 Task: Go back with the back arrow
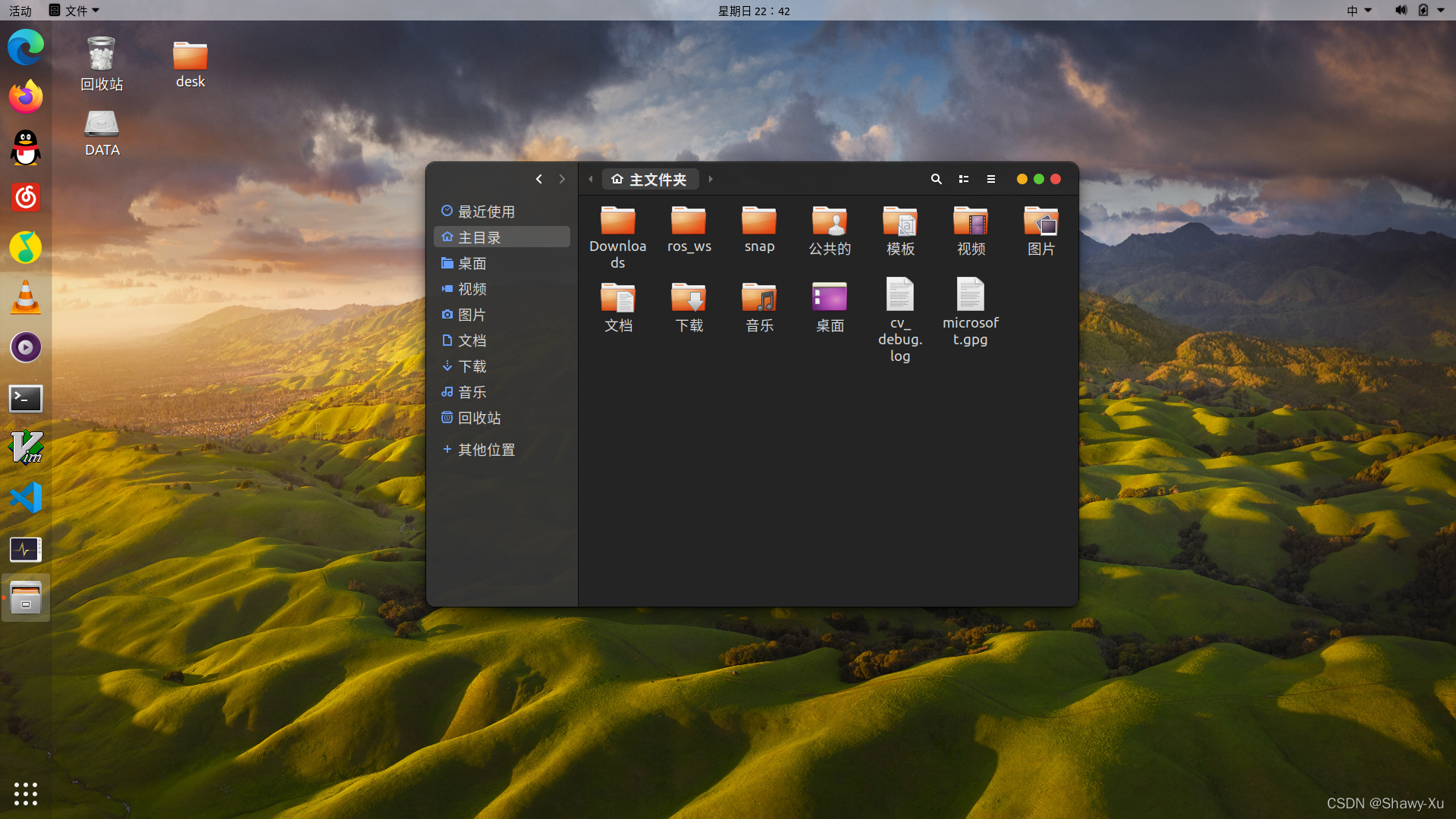point(539,179)
